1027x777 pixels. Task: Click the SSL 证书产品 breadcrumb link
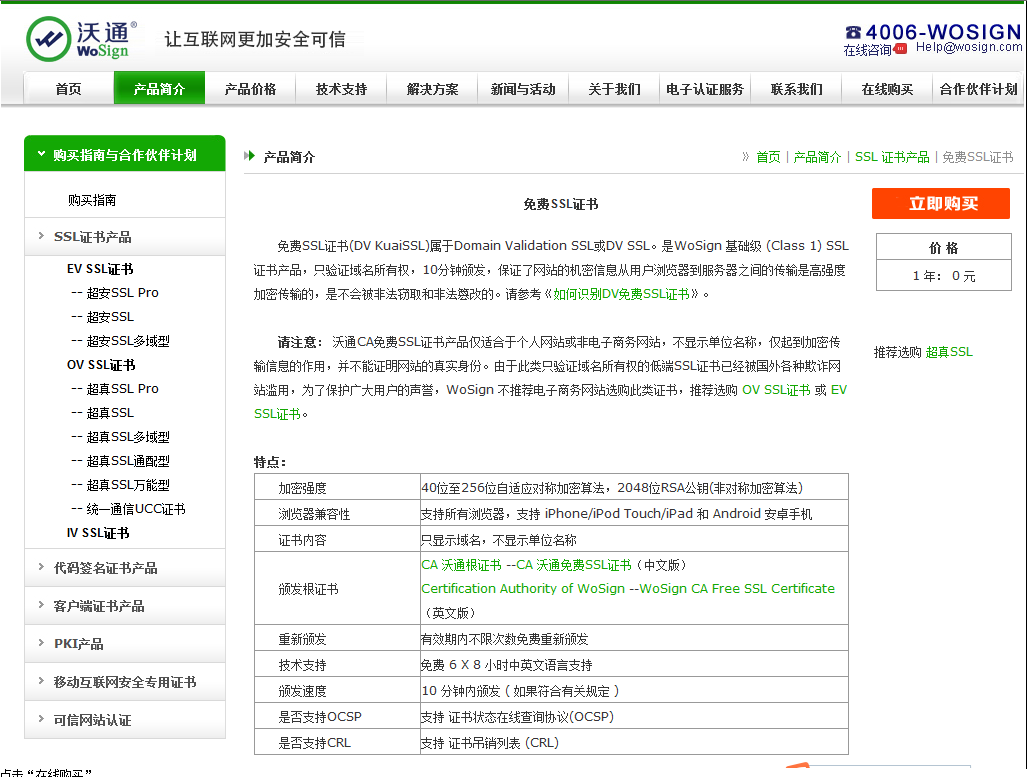(x=892, y=157)
